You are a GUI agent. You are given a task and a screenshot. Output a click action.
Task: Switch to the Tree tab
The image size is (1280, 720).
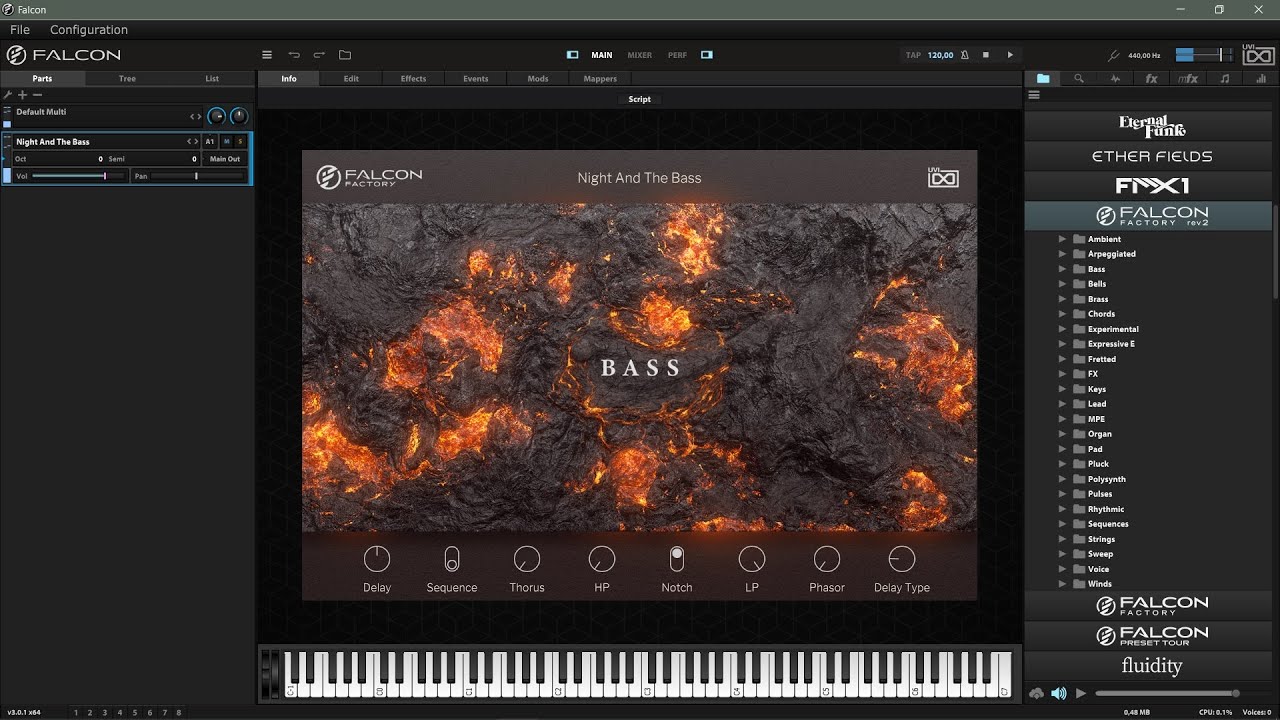127,78
